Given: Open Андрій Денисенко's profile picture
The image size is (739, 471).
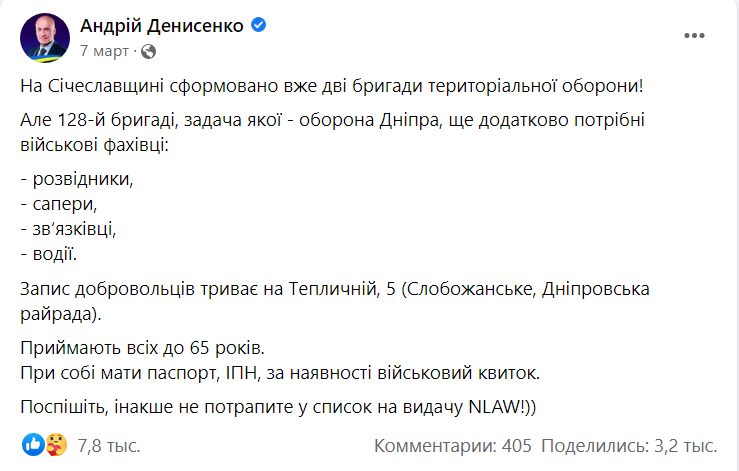Looking at the screenshot, I should [x=45, y=38].
